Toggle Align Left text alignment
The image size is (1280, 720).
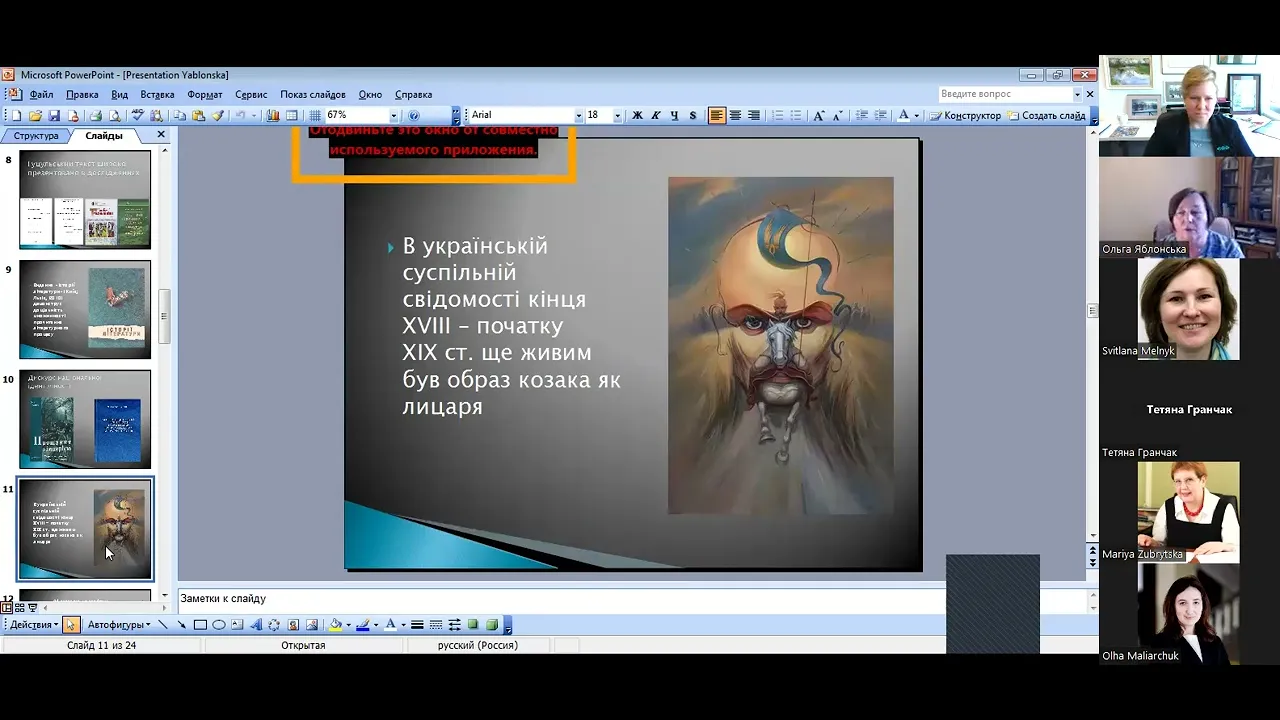point(716,116)
